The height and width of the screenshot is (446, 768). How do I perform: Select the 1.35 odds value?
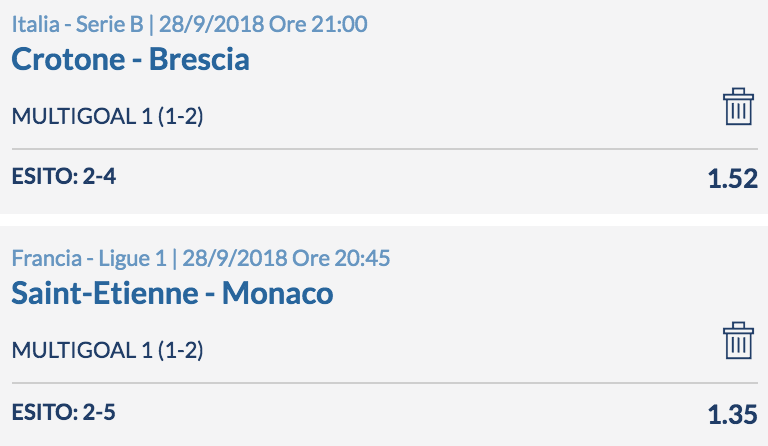click(733, 415)
